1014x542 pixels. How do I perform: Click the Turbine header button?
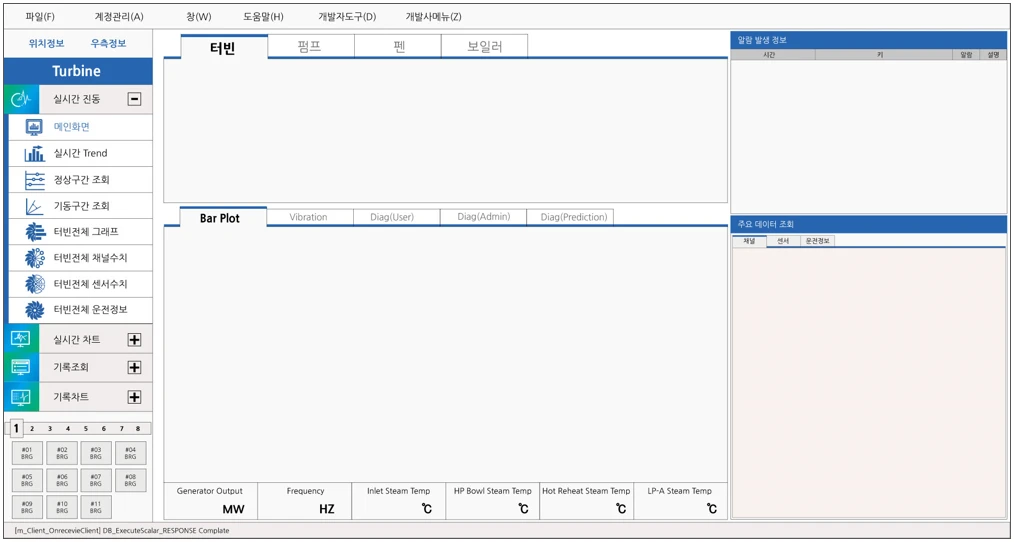click(78, 71)
